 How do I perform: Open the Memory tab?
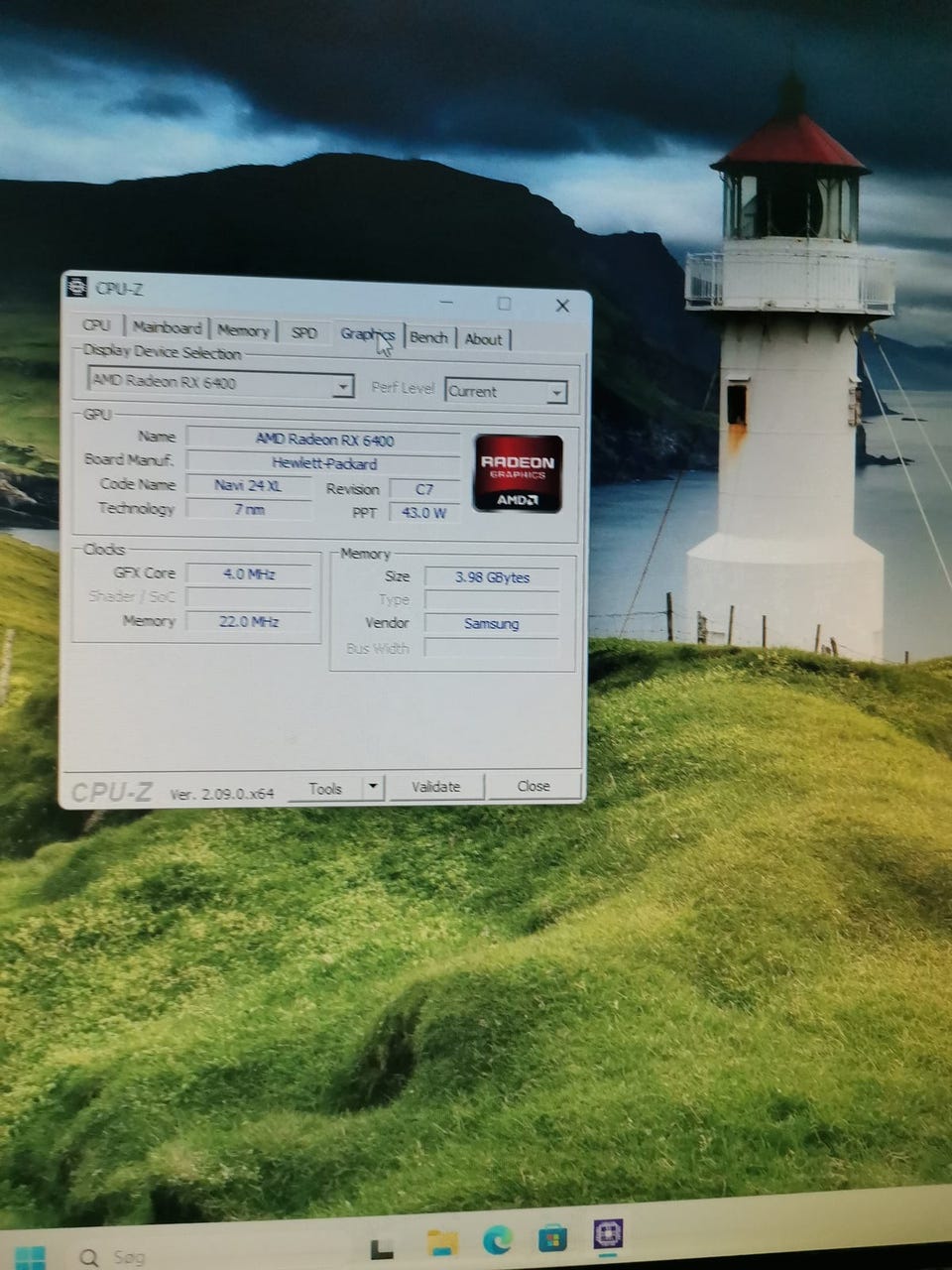pyautogui.click(x=243, y=330)
